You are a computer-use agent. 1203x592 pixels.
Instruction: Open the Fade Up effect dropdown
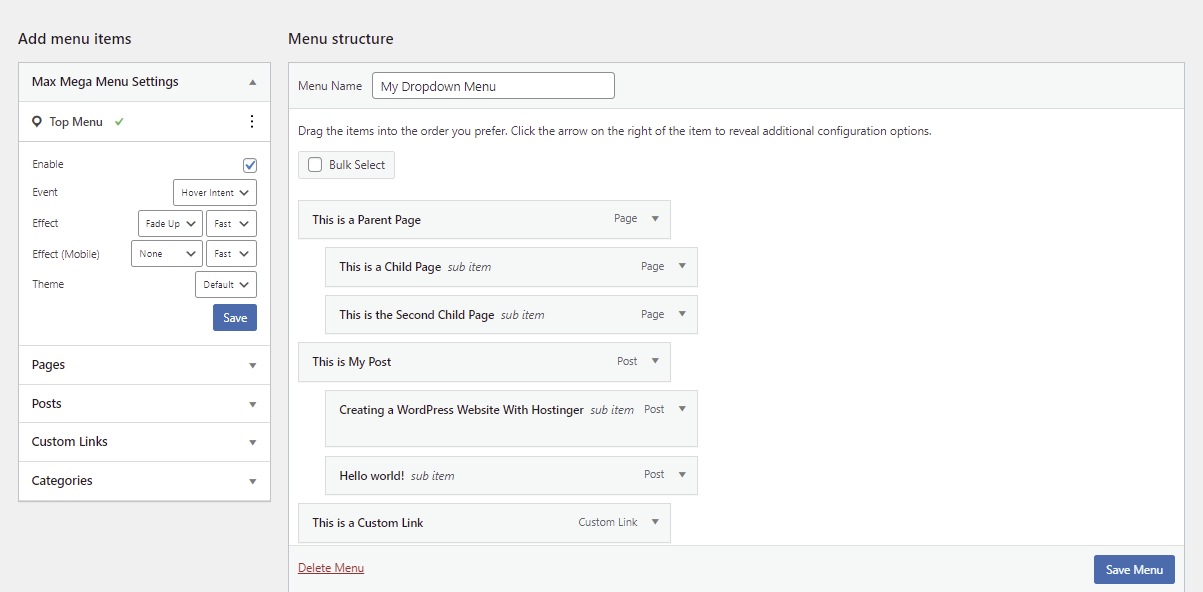point(169,223)
